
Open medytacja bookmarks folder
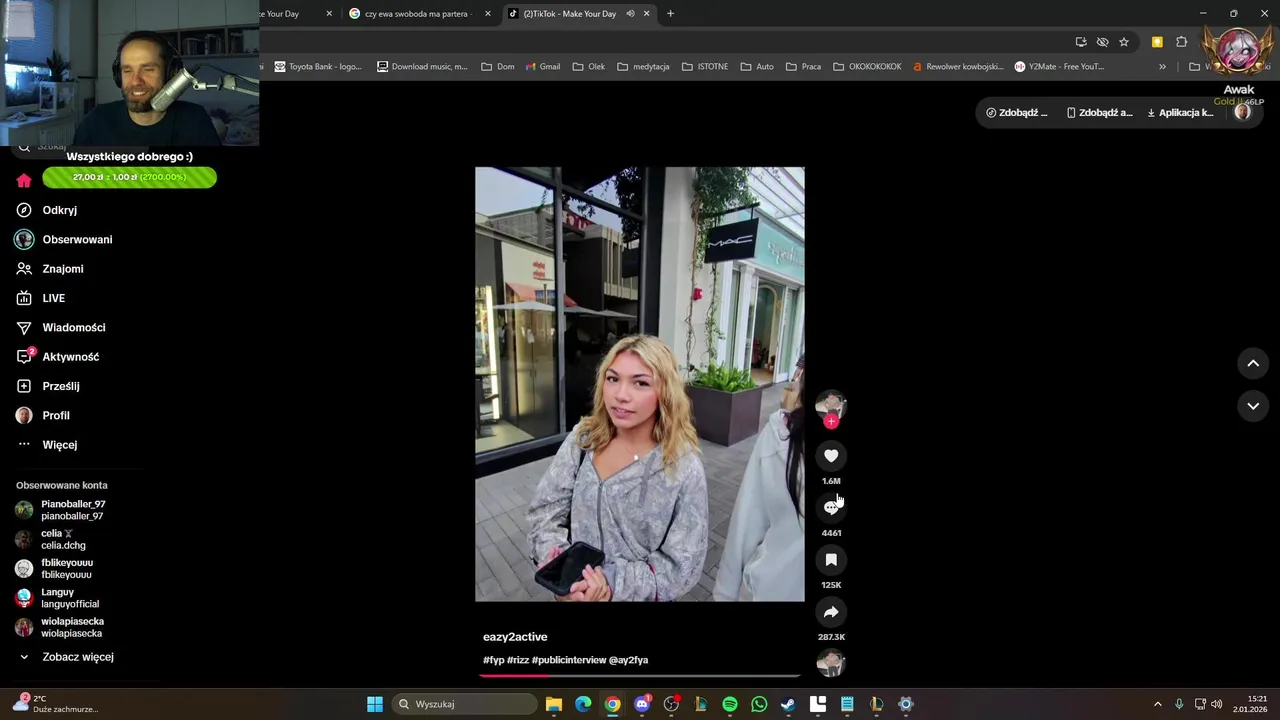[x=643, y=67]
